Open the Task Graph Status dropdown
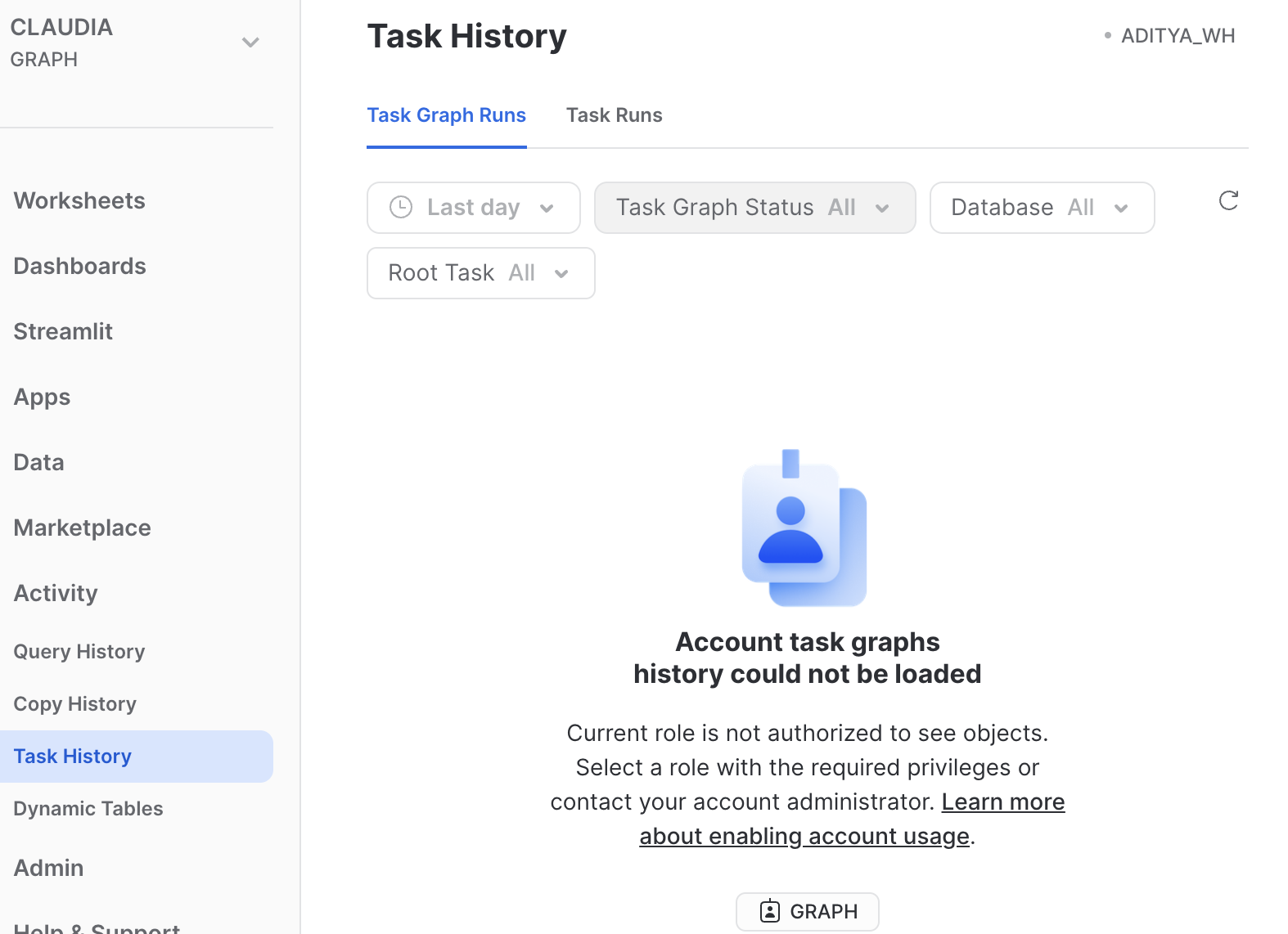 click(x=754, y=208)
